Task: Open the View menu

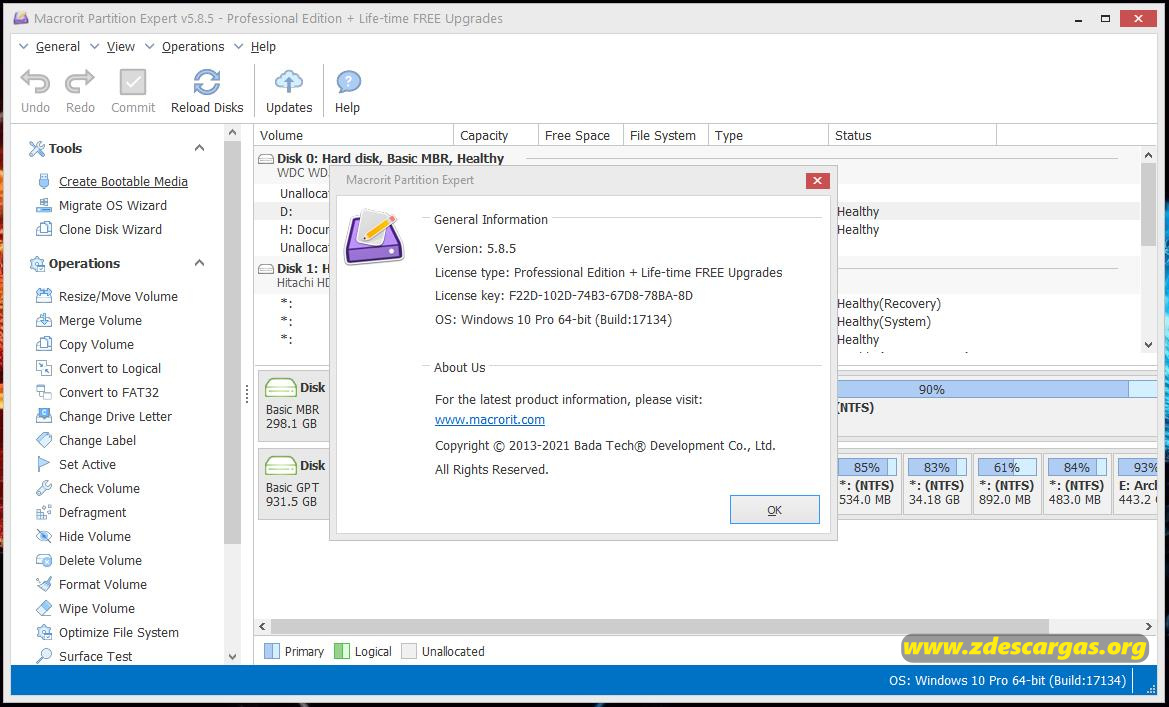Action: (121, 46)
